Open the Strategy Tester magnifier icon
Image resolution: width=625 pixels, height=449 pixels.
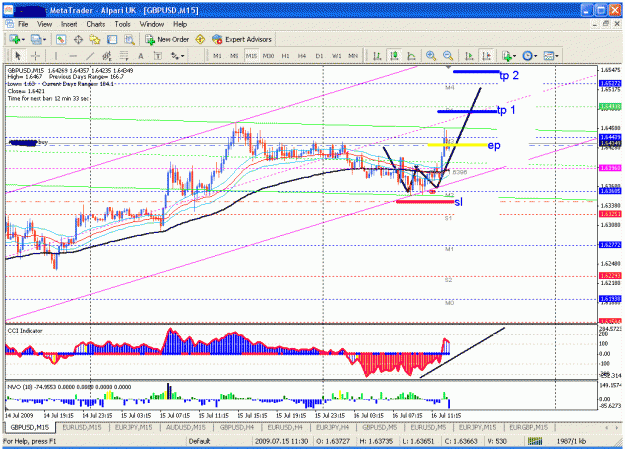pyautogui.click(x=129, y=39)
